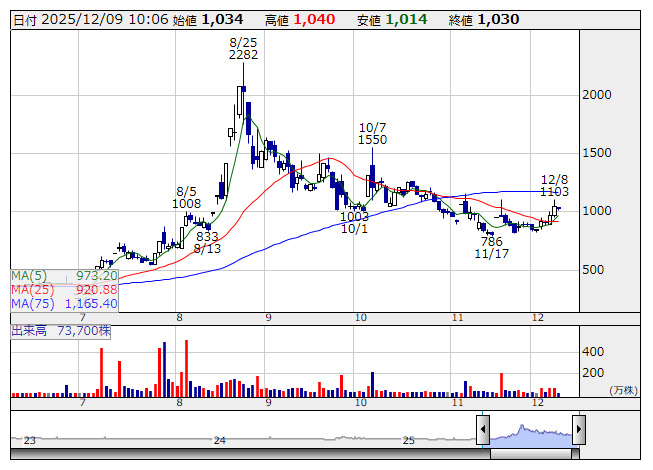Click the 10/7 1550 high annotation
The height and width of the screenshot is (470, 653).
click(x=372, y=134)
